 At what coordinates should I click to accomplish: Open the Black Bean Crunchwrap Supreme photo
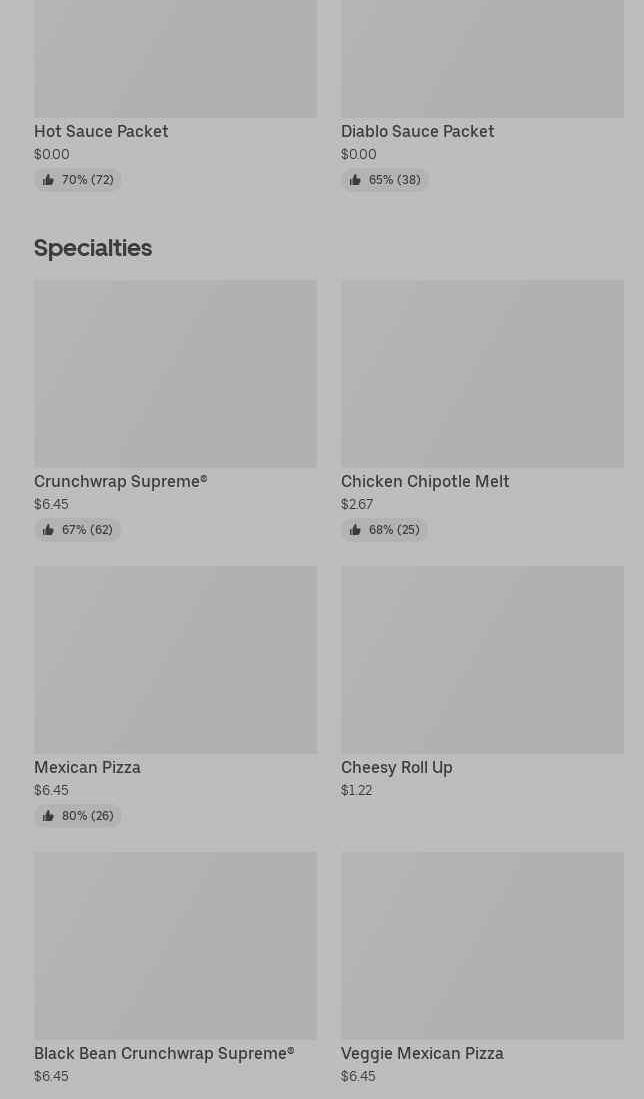click(x=175, y=945)
